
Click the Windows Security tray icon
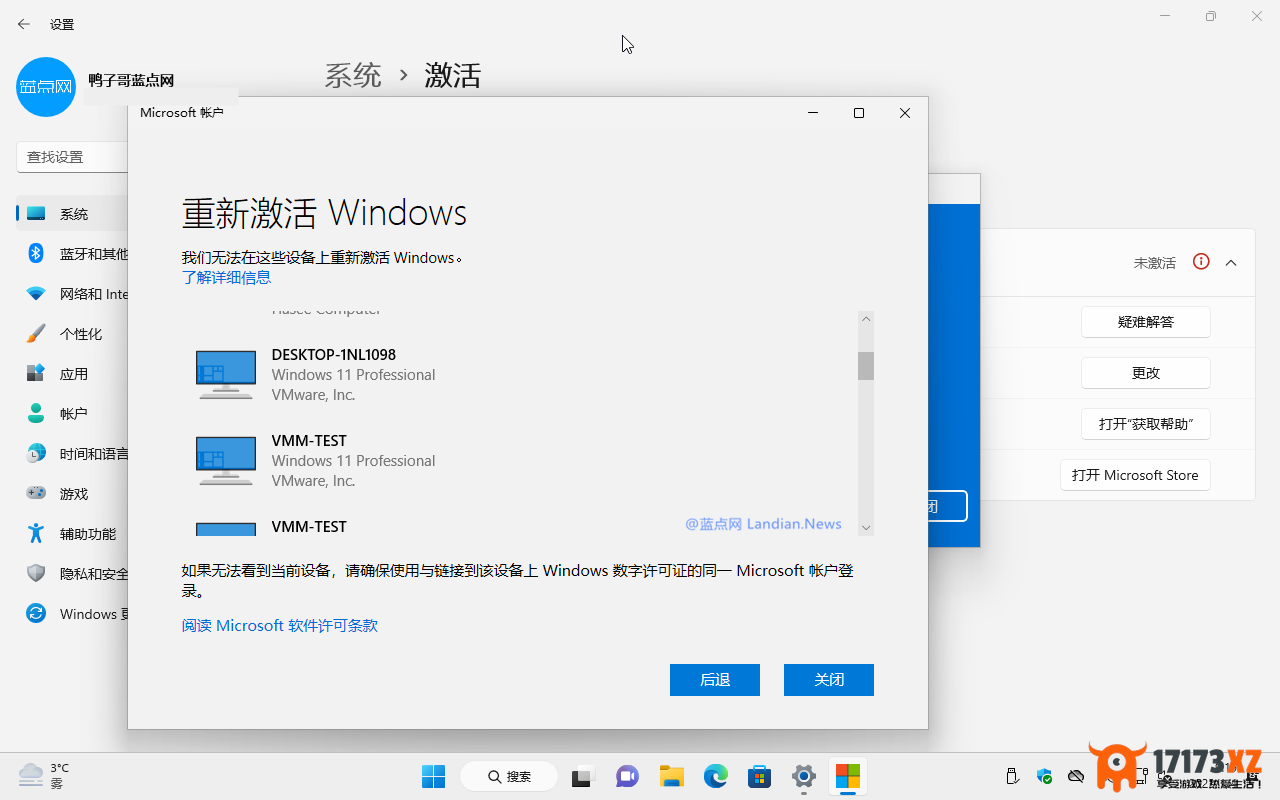tap(1045, 776)
